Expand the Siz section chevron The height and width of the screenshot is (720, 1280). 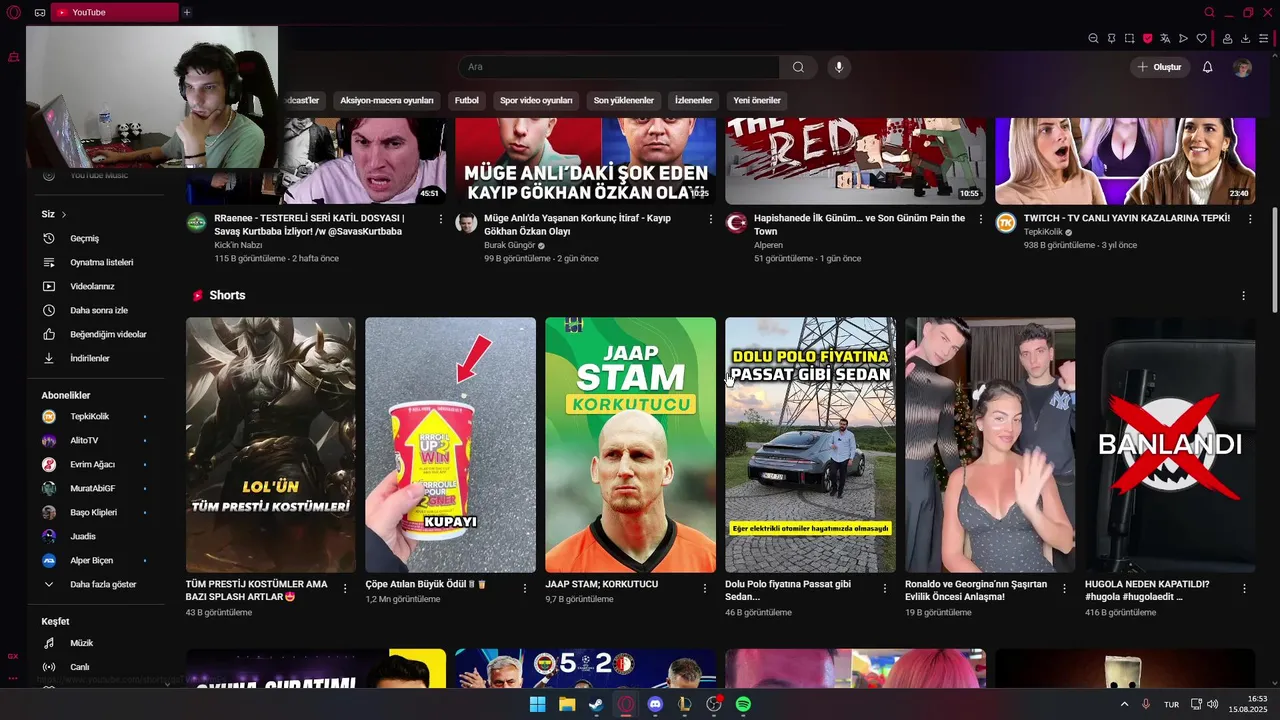(x=64, y=214)
